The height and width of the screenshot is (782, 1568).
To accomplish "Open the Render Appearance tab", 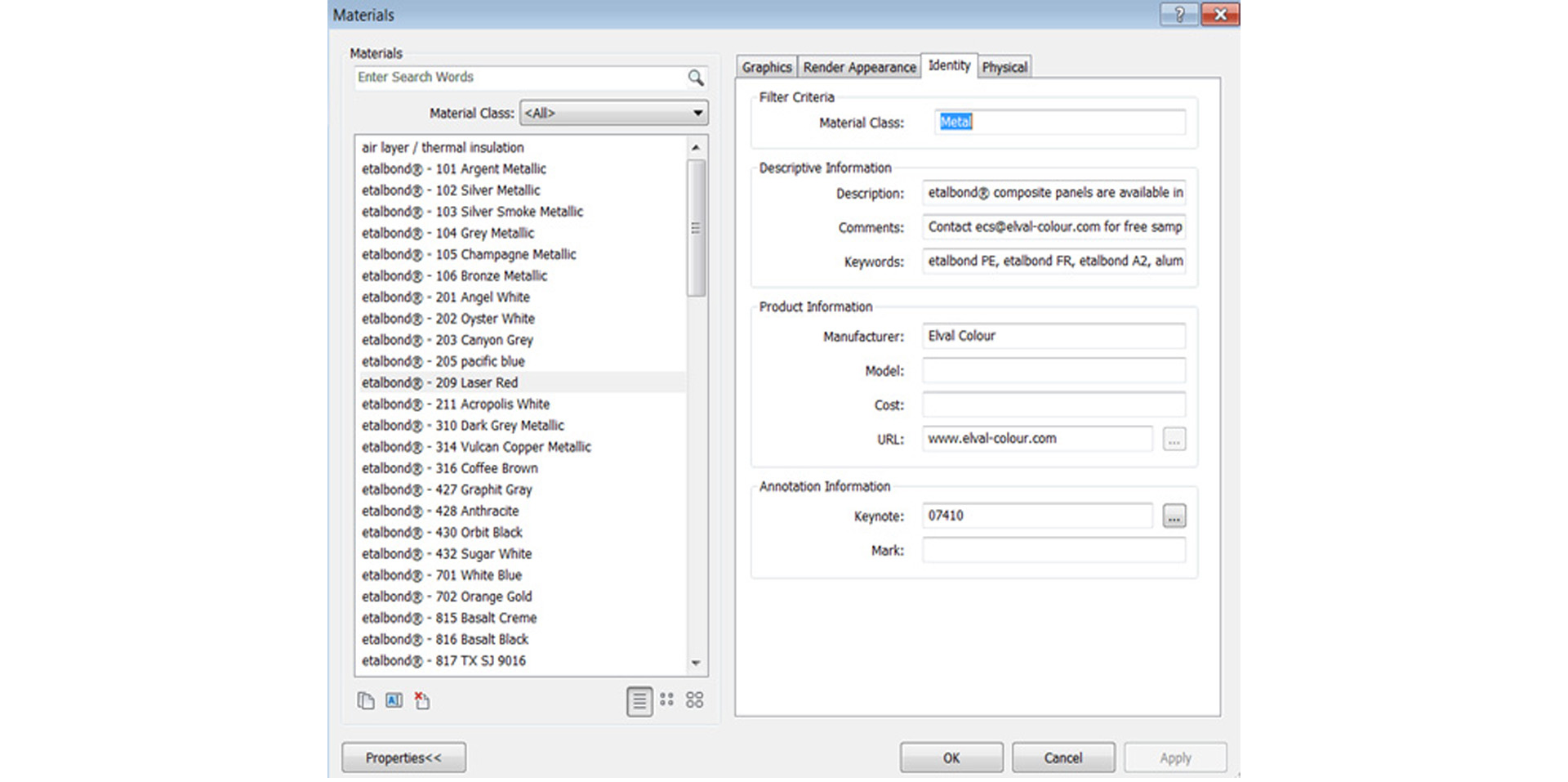I will pos(859,67).
